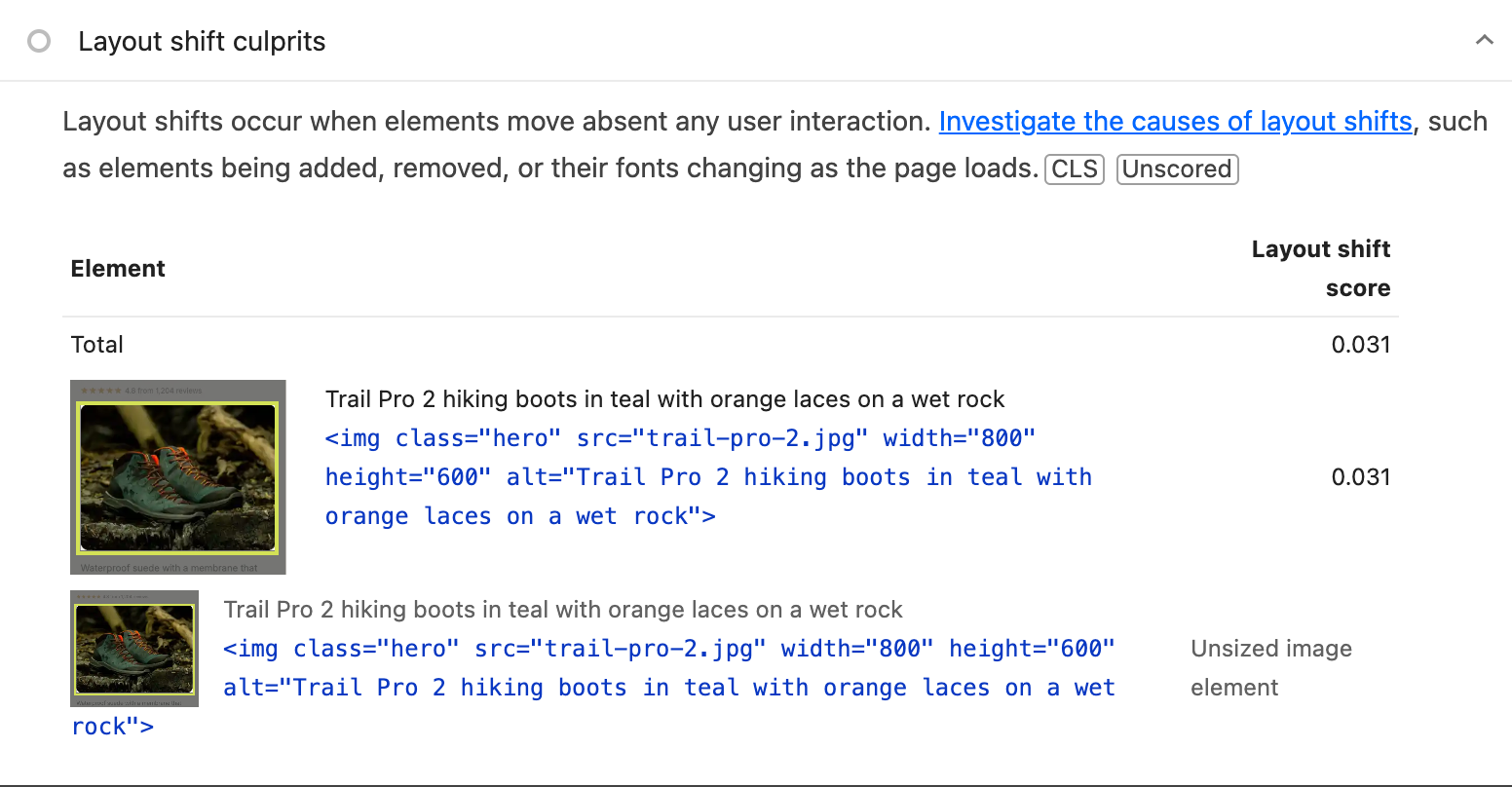This screenshot has height=787, width=1512.
Task: Click the first Trail Pro 2 hiking boots description
Action: pos(665,399)
